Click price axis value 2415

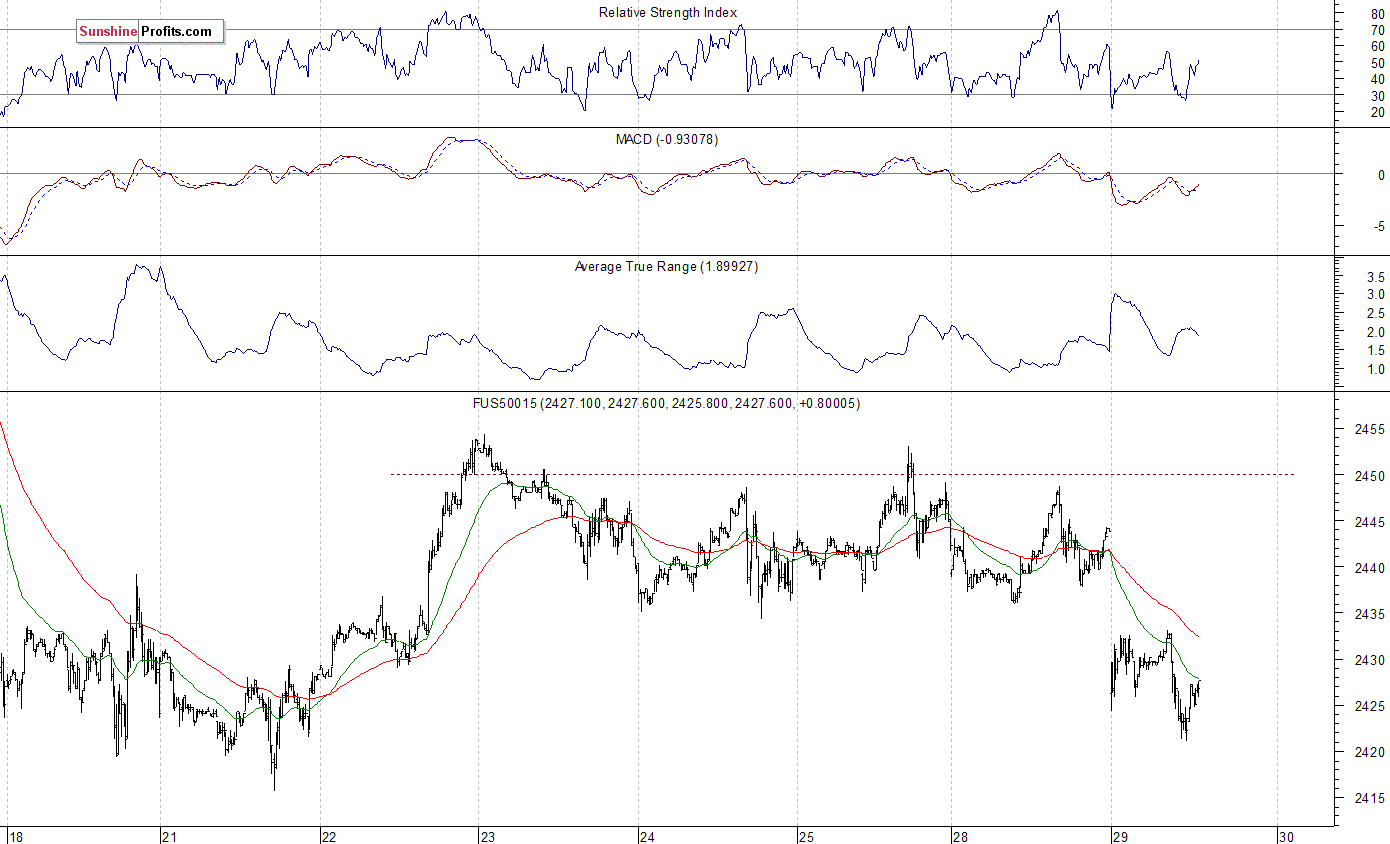point(1371,798)
